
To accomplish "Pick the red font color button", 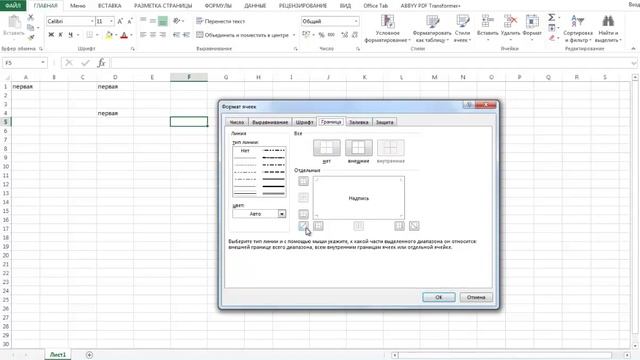I will 124,35.
